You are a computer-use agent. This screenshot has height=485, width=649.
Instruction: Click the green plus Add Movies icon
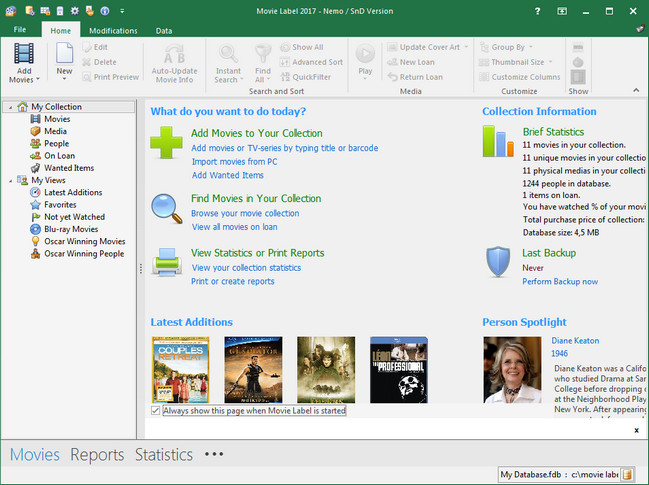pos(166,142)
